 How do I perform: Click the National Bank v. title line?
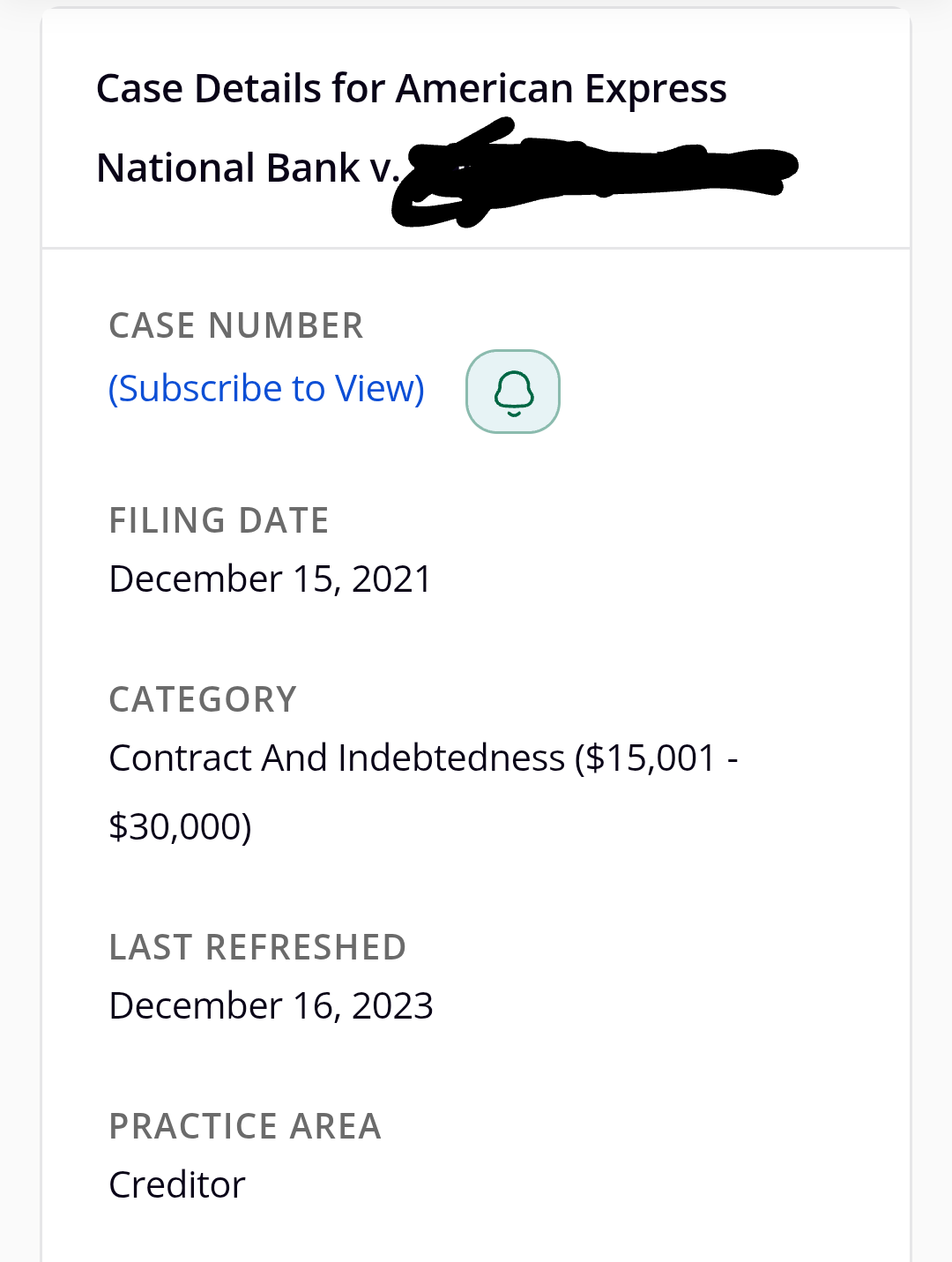pos(249,168)
